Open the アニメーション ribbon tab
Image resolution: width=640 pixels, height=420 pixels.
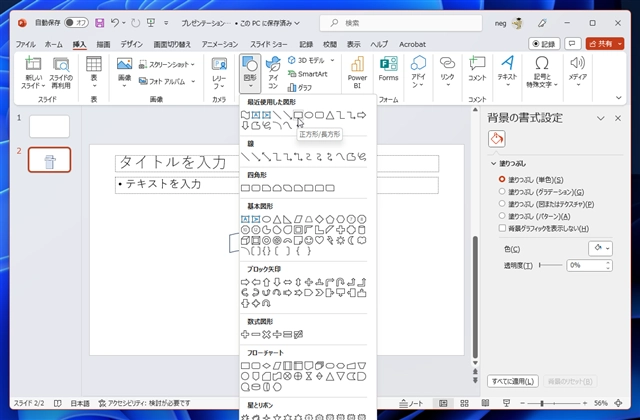(x=220, y=44)
